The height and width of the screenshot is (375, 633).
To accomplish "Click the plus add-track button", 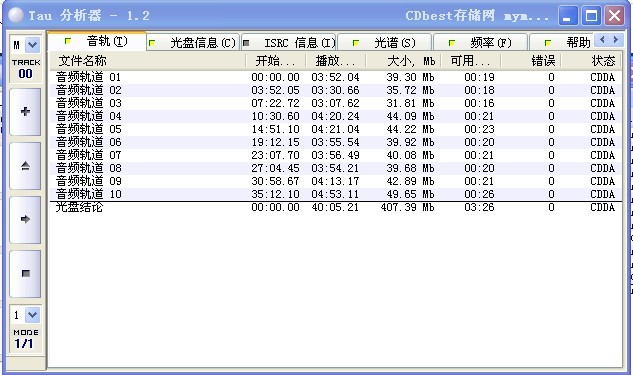I will [25, 112].
